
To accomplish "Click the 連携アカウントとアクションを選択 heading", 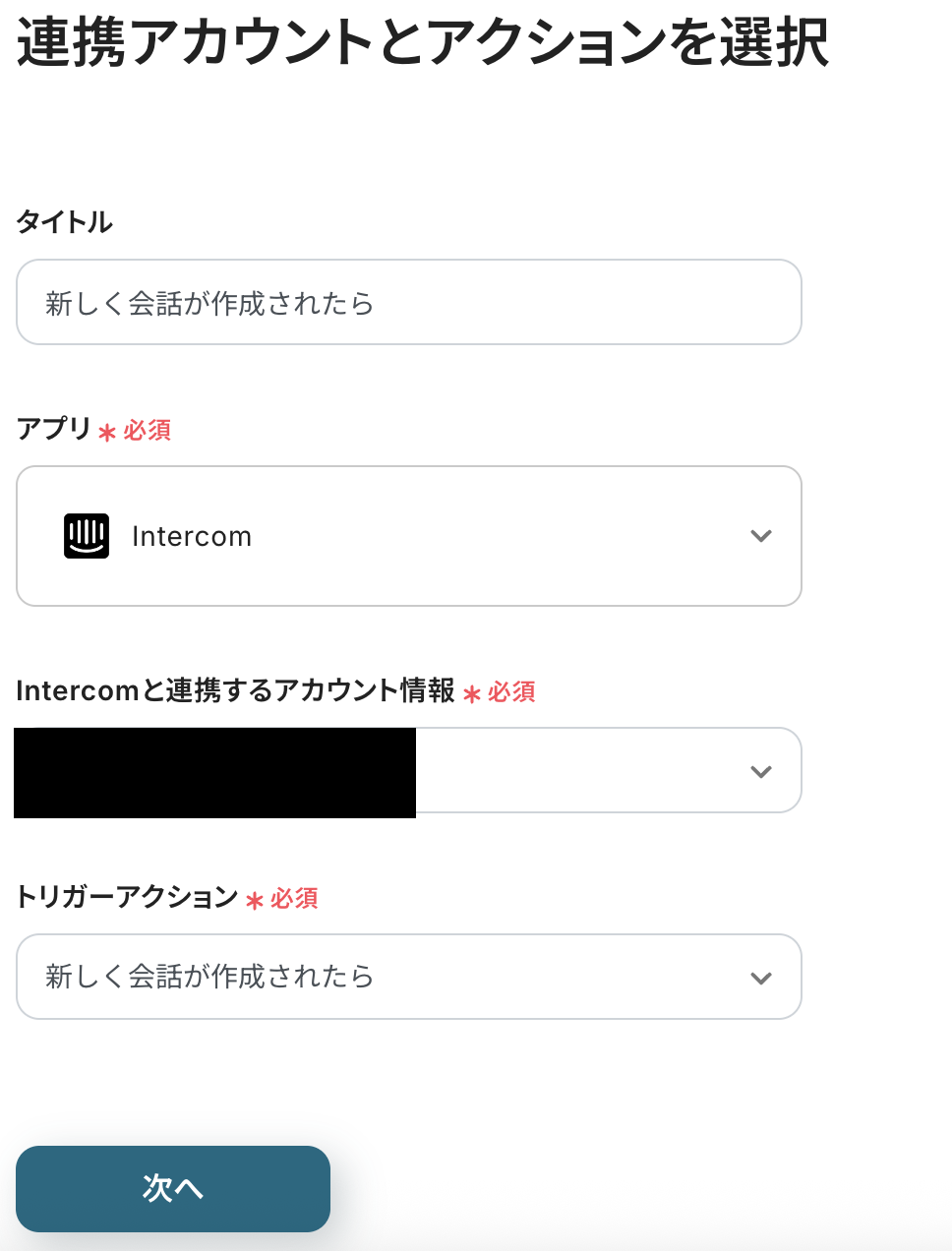I will (423, 43).
